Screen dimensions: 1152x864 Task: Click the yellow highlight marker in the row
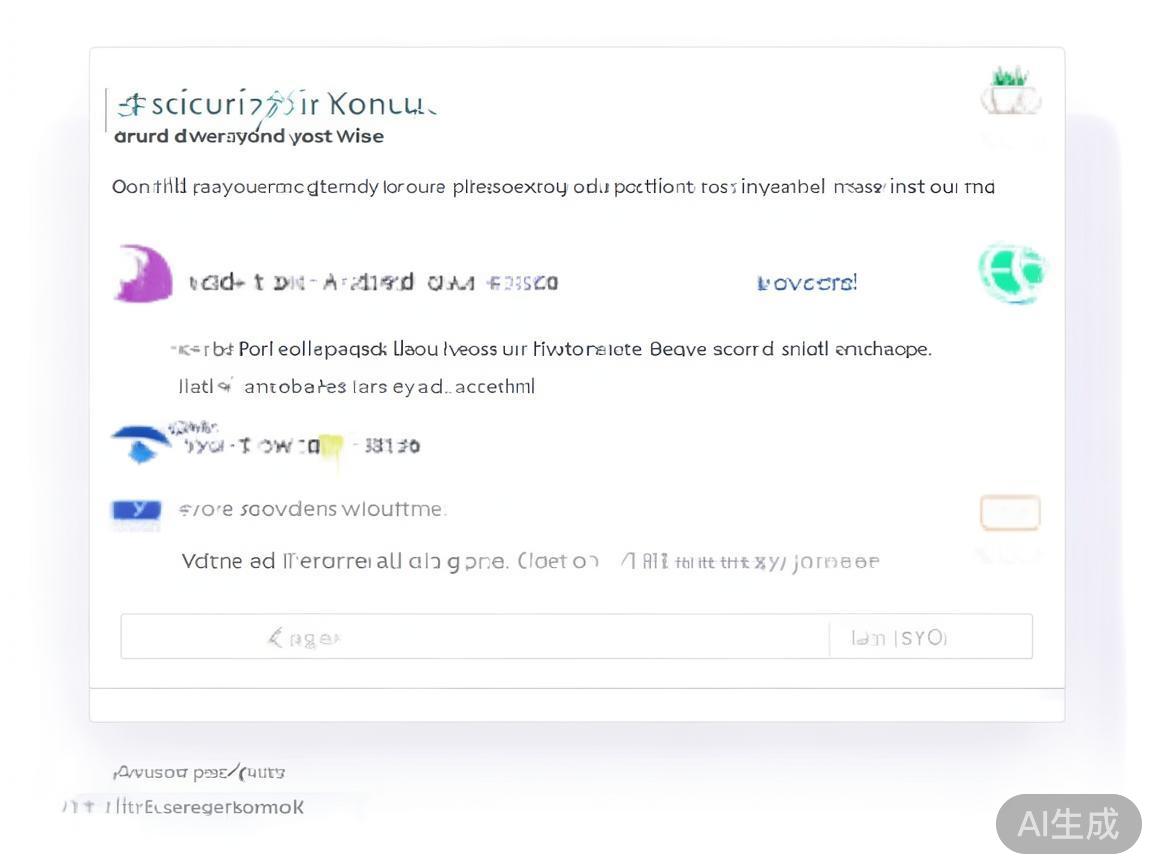pos(332,448)
